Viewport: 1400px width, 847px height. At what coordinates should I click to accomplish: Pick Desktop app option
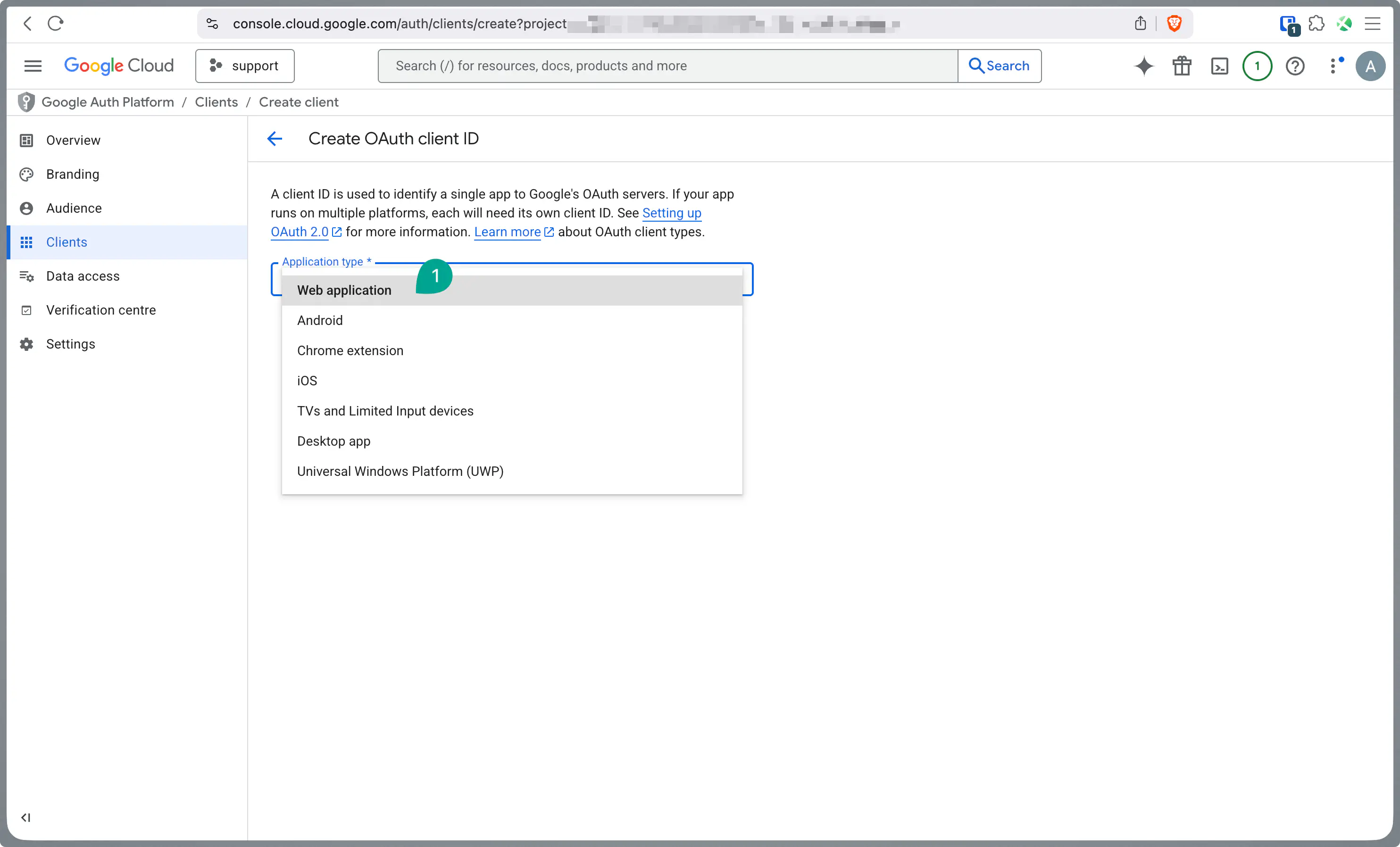coord(333,441)
